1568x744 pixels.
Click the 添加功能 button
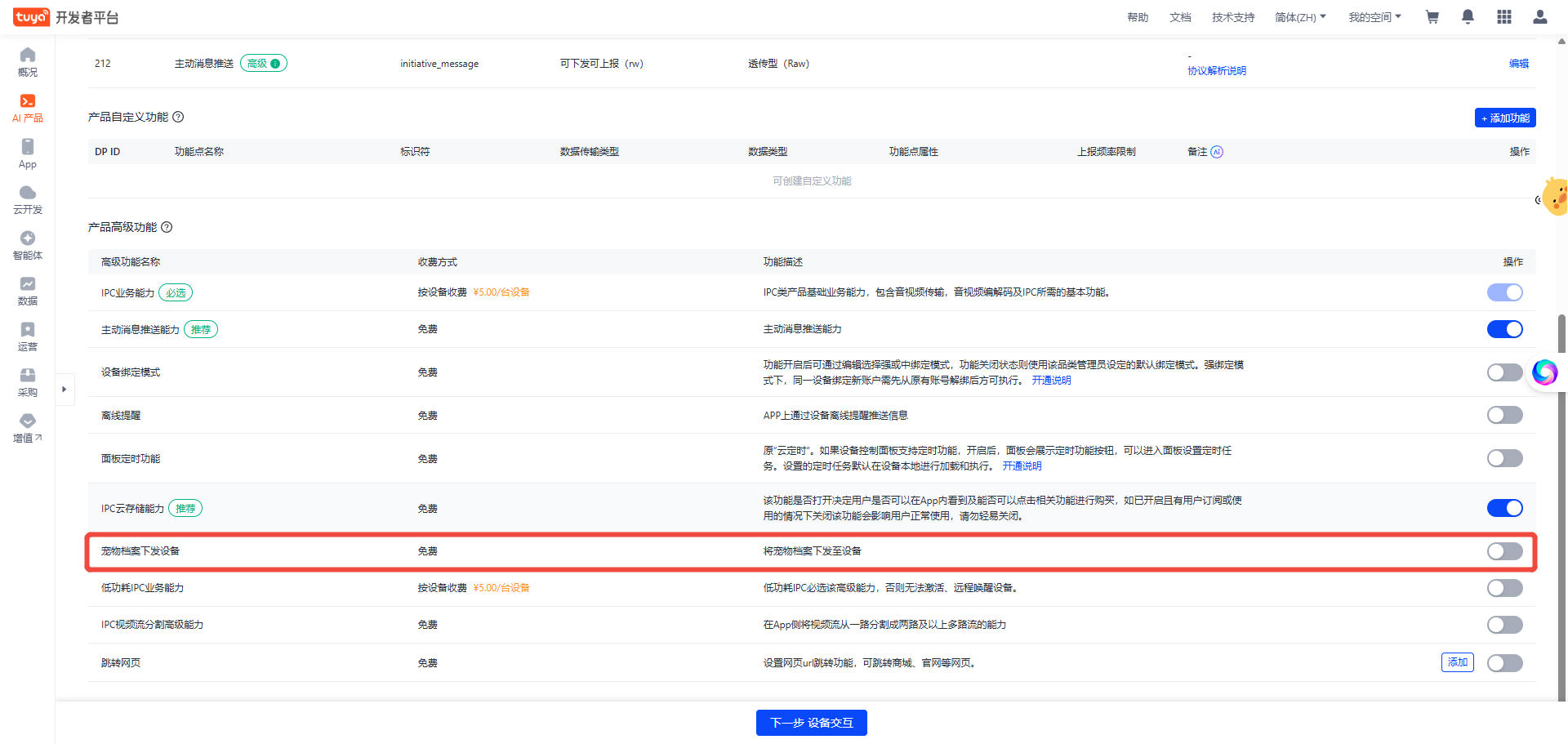click(1504, 118)
